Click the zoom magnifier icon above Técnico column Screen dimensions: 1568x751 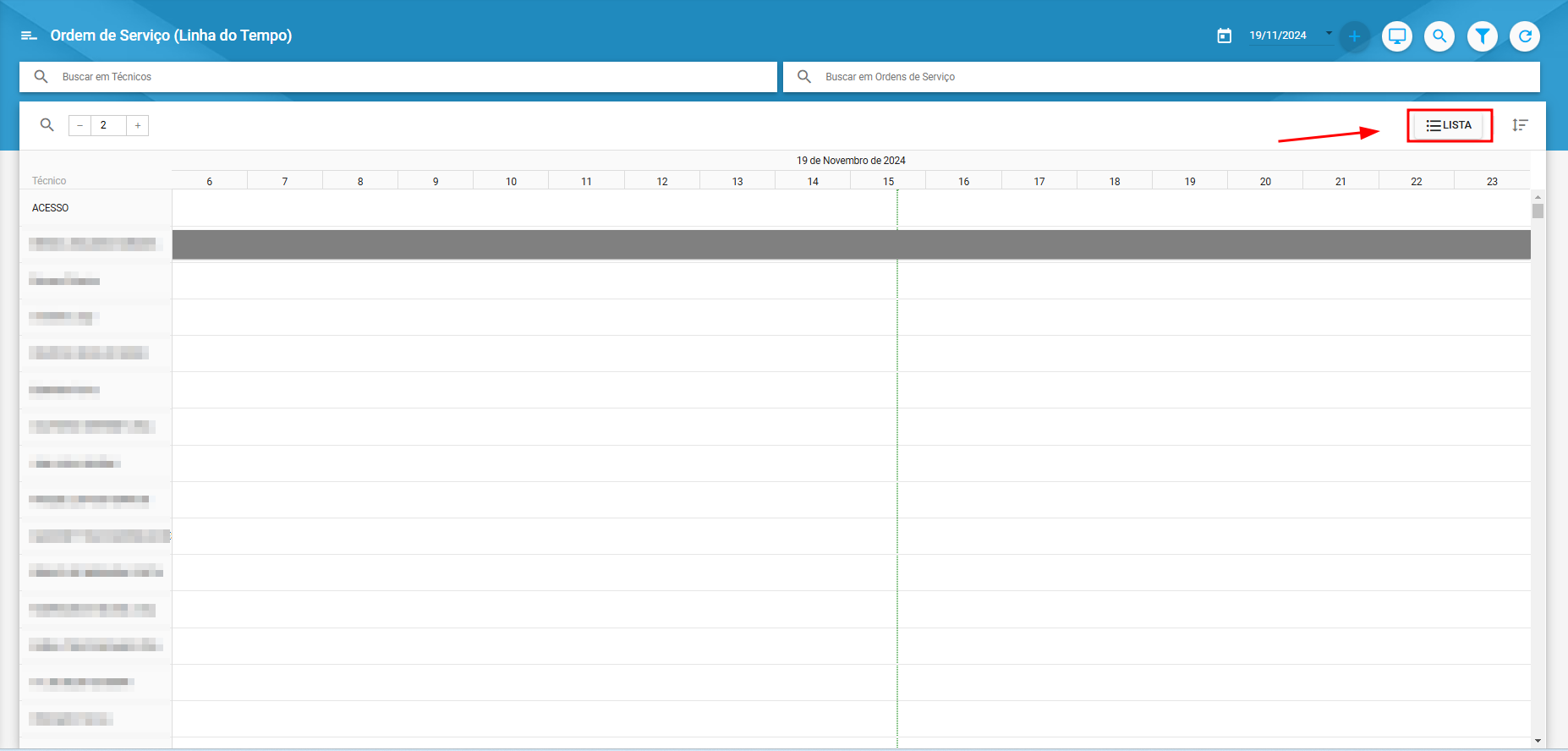point(47,125)
